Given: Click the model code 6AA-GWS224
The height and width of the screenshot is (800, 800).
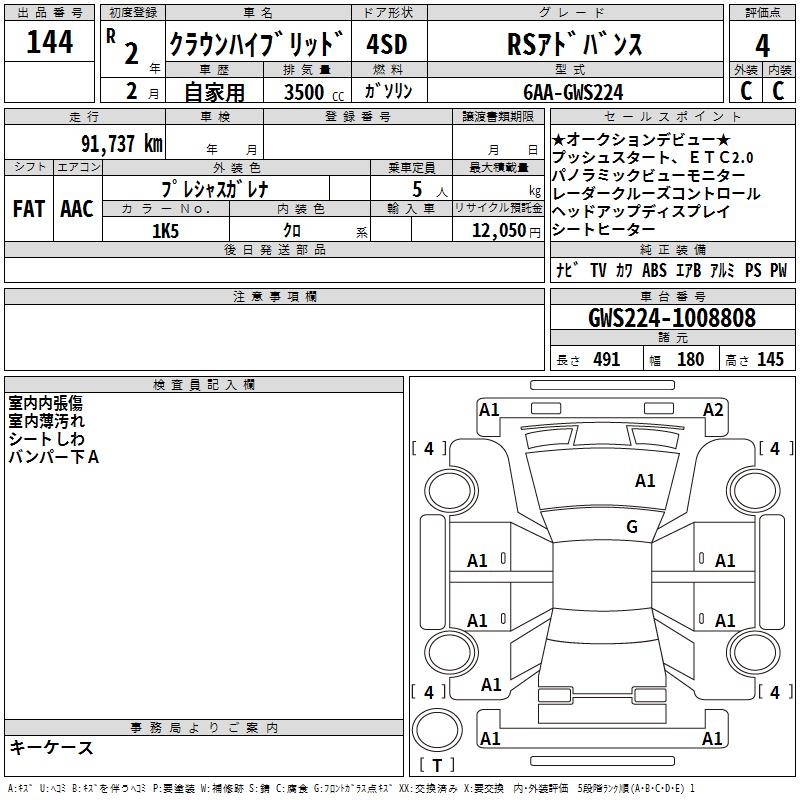Looking at the screenshot, I should [573, 92].
